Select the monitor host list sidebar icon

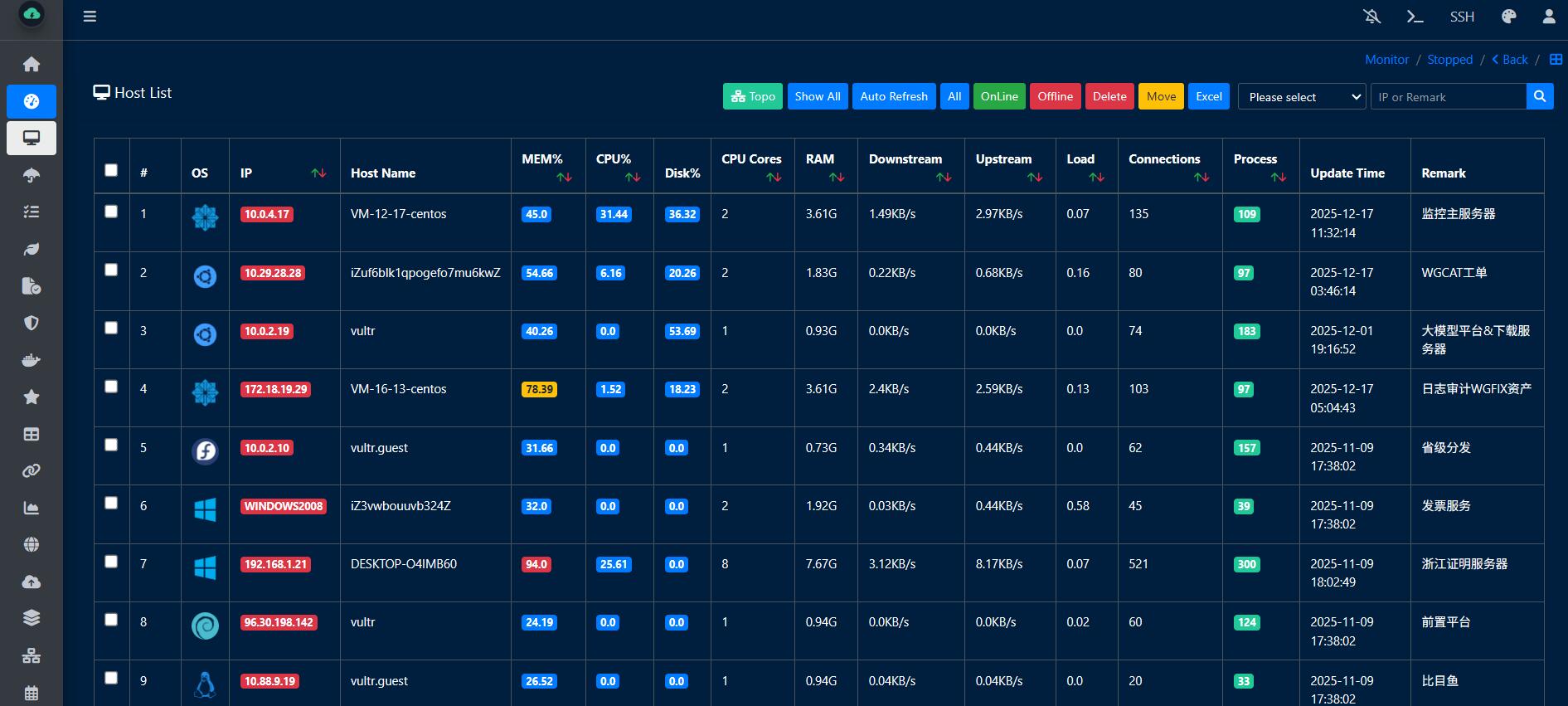click(x=32, y=138)
